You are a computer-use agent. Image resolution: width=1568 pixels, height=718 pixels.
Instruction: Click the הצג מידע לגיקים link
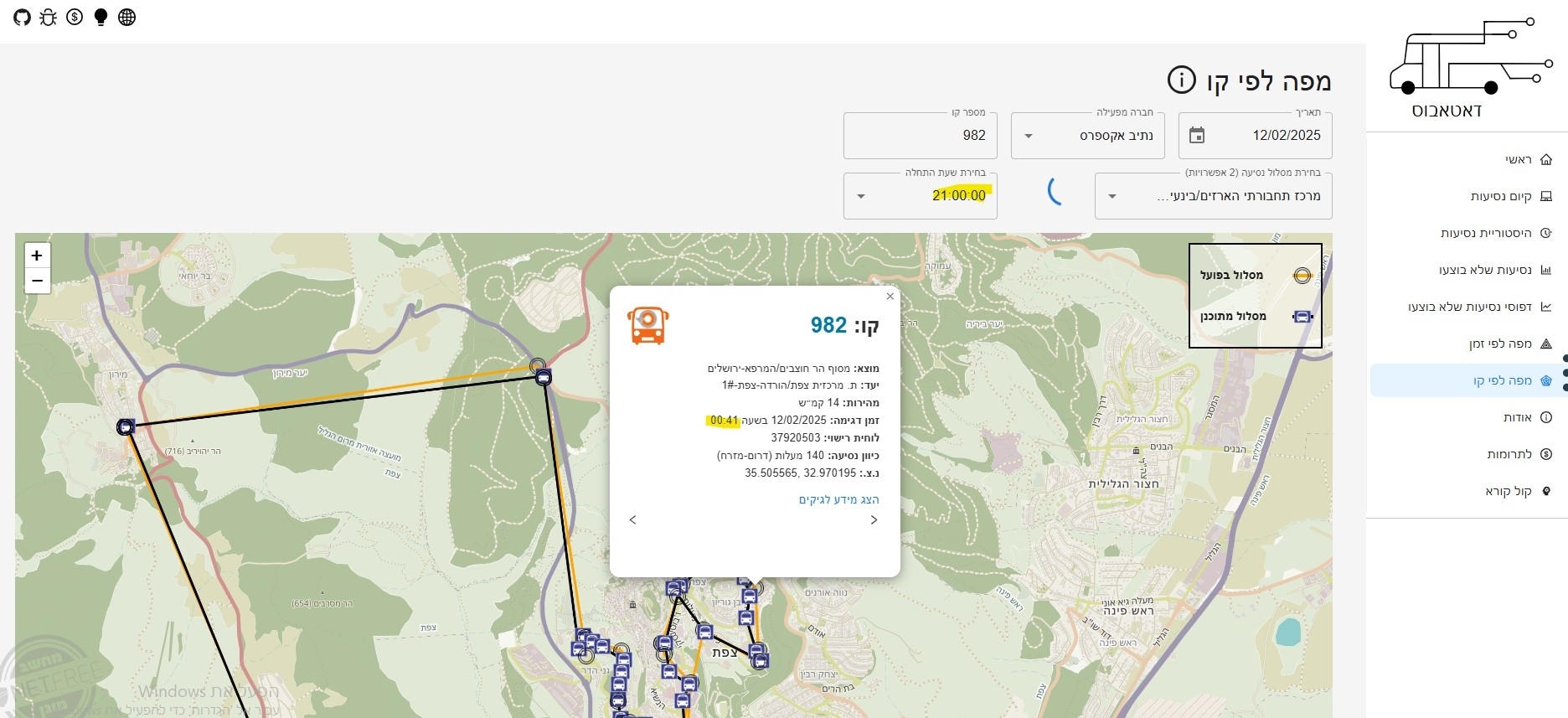(x=838, y=499)
